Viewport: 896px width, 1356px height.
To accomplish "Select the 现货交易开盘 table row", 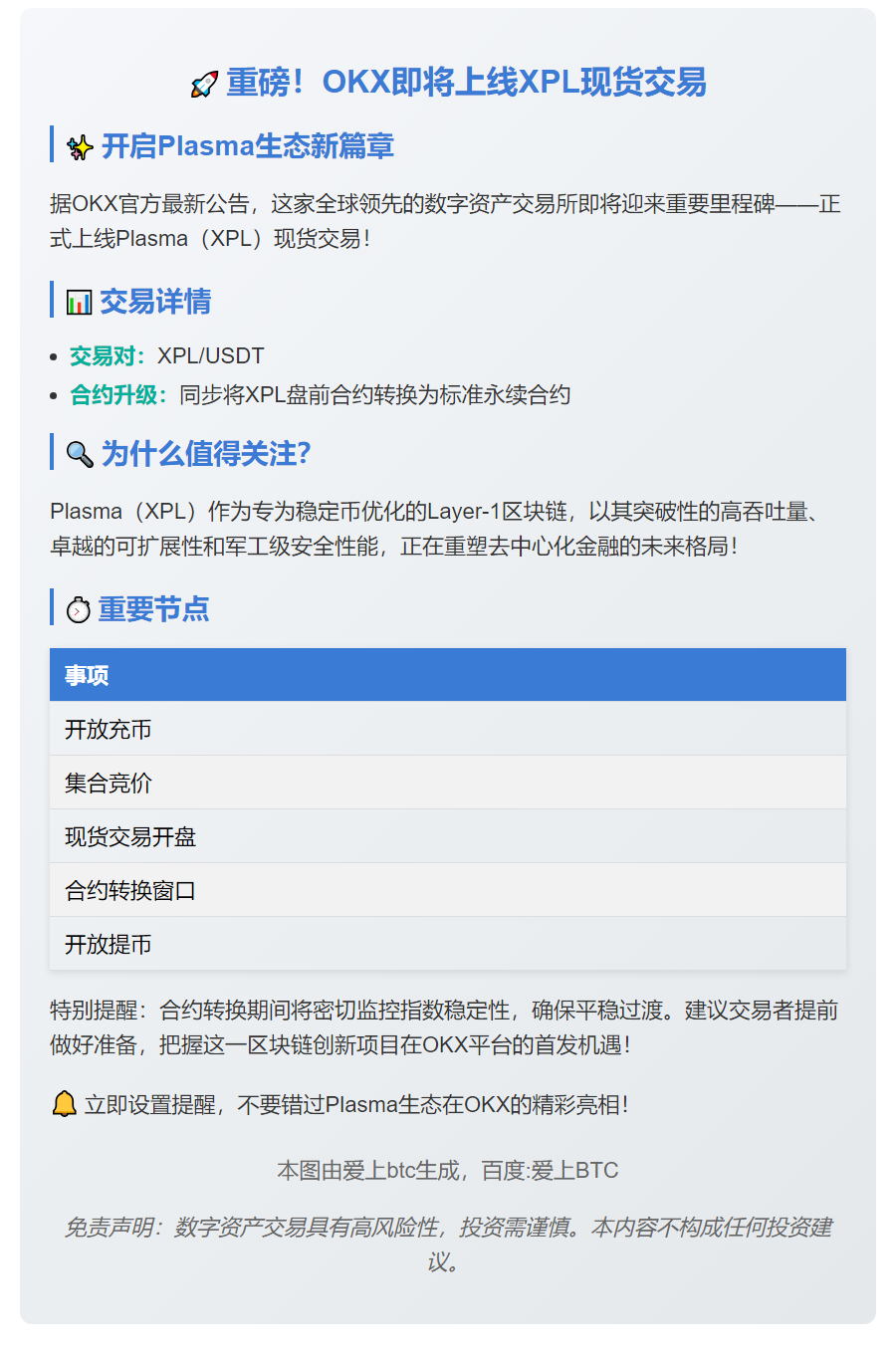I will point(130,836).
